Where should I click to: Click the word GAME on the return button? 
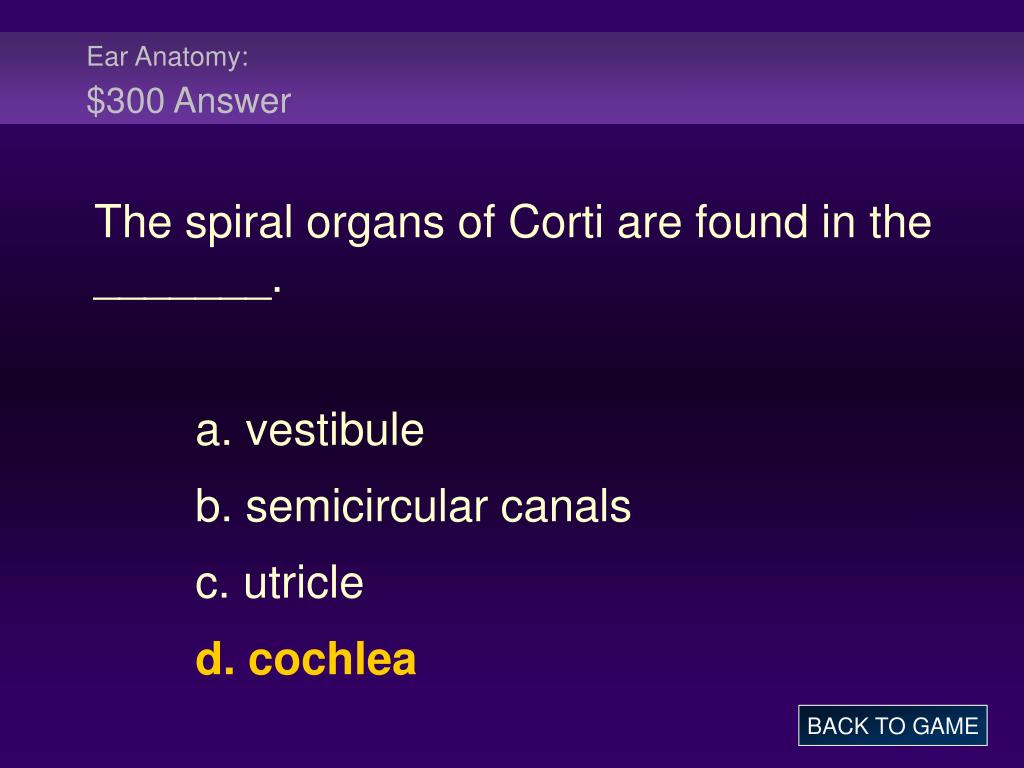[x=944, y=726]
